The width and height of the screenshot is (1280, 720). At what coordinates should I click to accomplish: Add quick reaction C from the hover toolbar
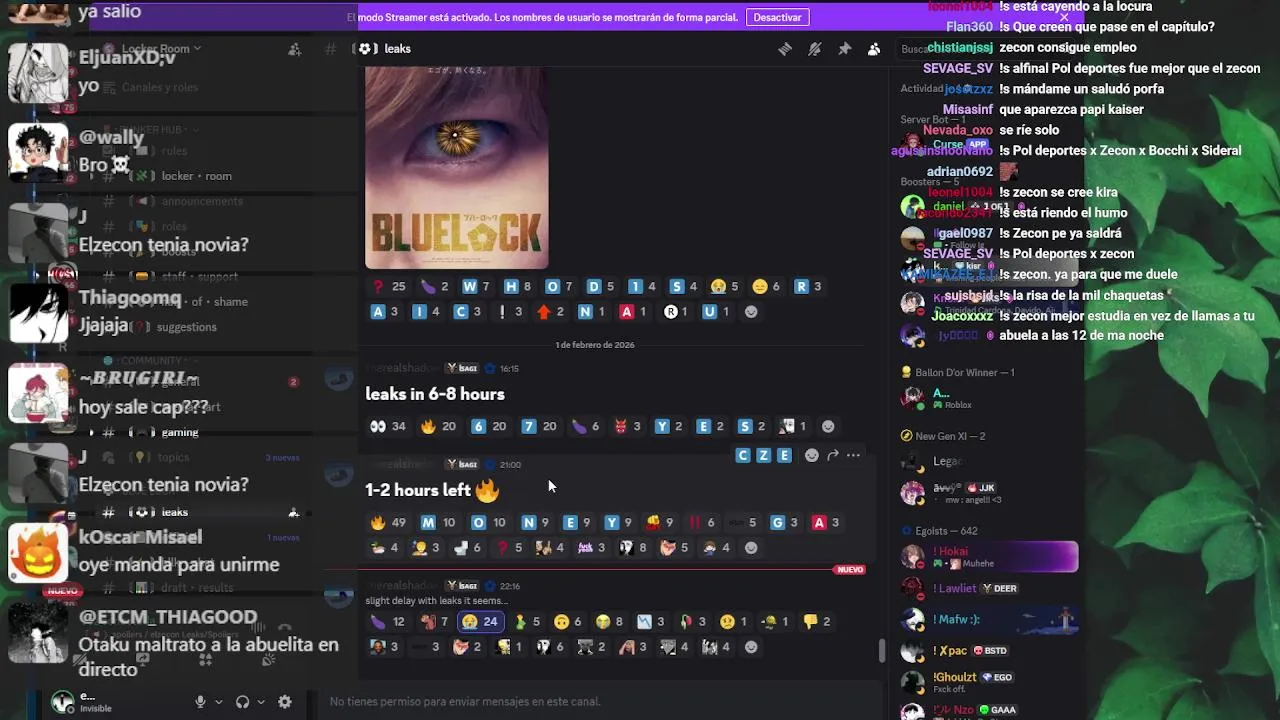[743, 455]
